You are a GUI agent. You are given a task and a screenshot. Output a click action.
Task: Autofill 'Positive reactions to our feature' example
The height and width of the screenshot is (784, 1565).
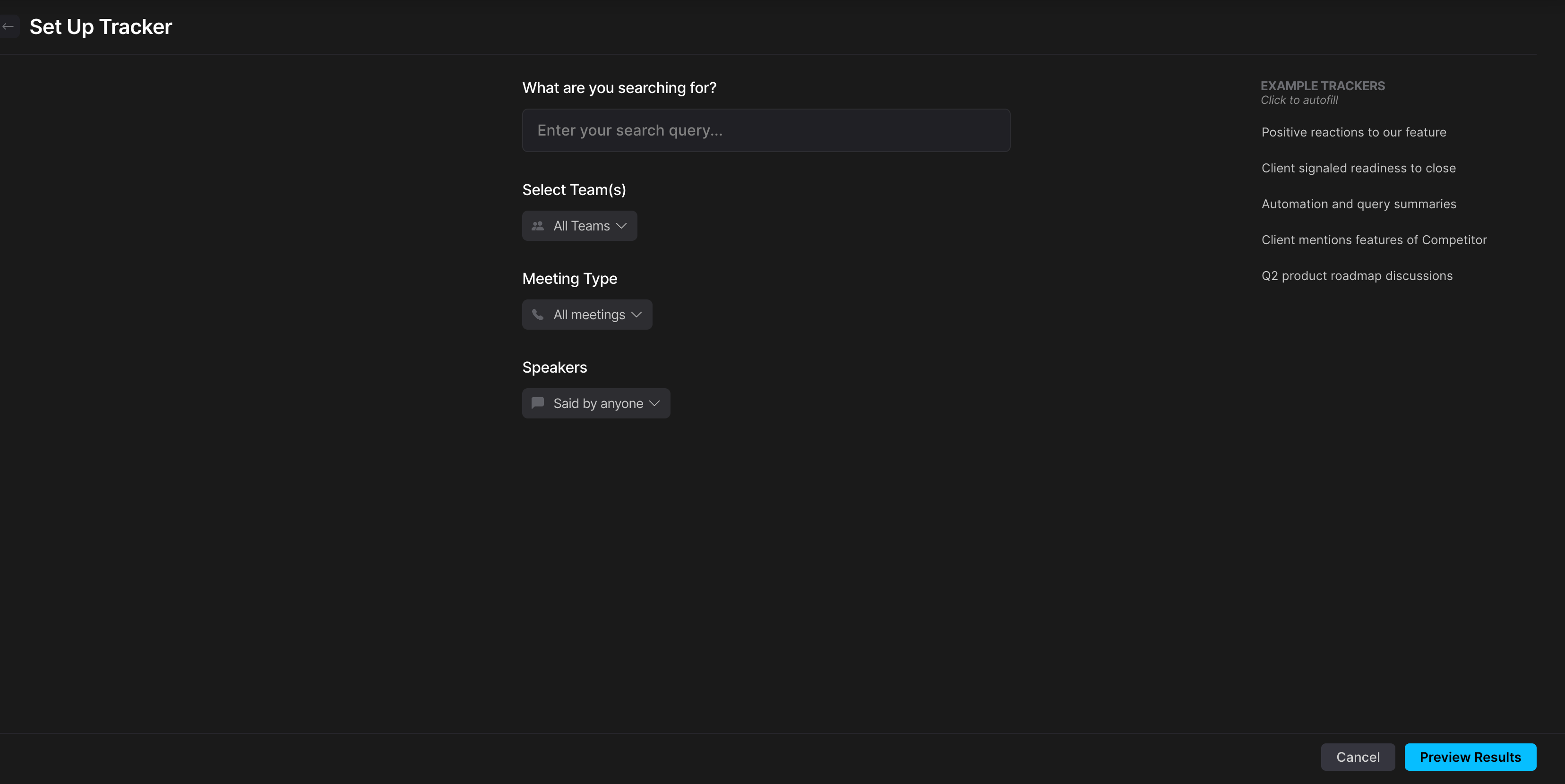pyautogui.click(x=1354, y=132)
